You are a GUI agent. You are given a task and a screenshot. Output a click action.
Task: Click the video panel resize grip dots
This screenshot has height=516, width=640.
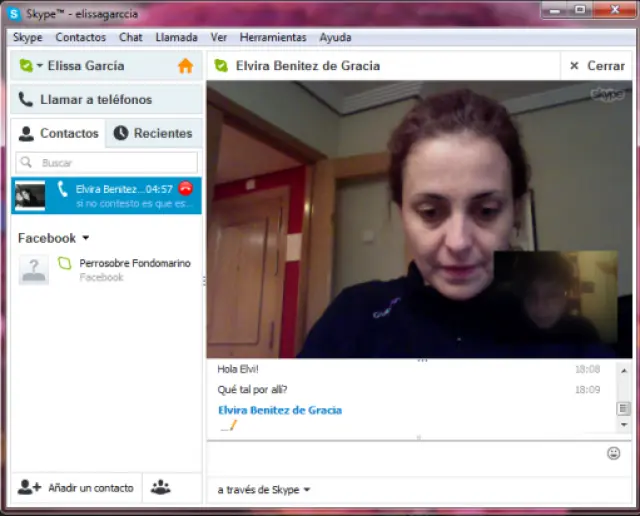pos(422,360)
